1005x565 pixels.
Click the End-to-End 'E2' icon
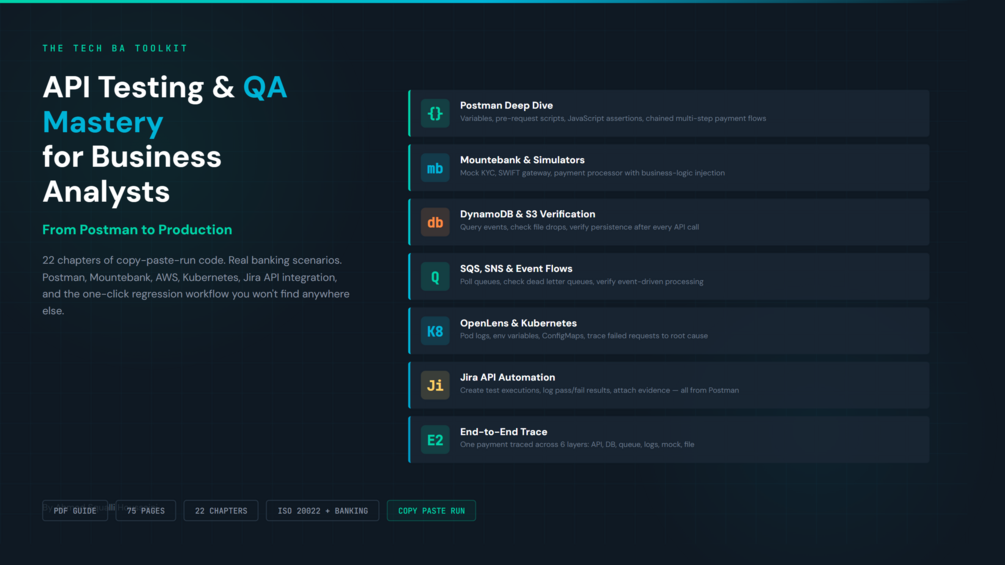point(435,439)
